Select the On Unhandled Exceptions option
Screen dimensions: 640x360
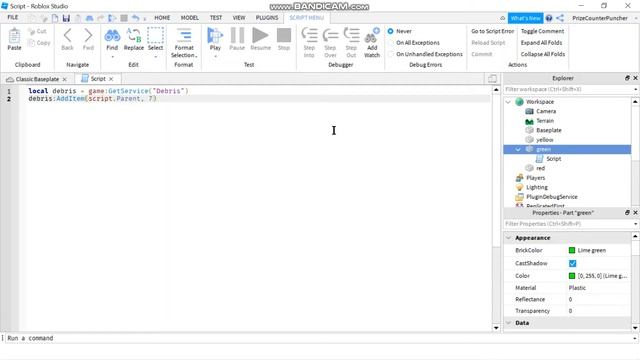391,54
